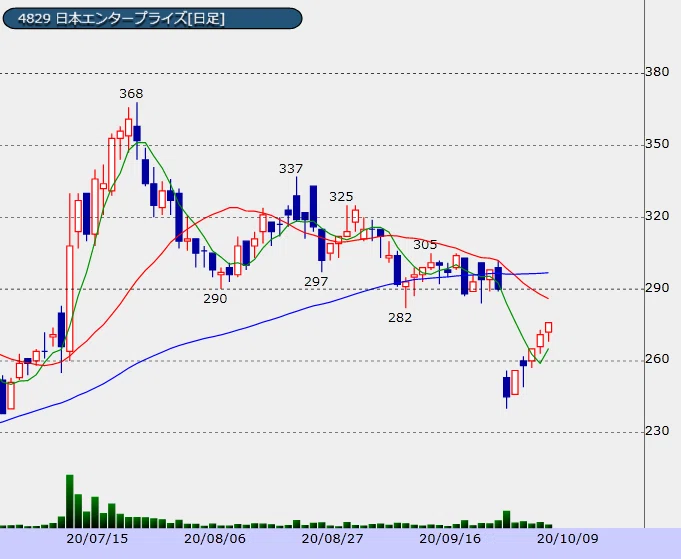The width and height of the screenshot is (681, 559).
Task: Select the 20/08/06 date label
Action: click(215, 539)
